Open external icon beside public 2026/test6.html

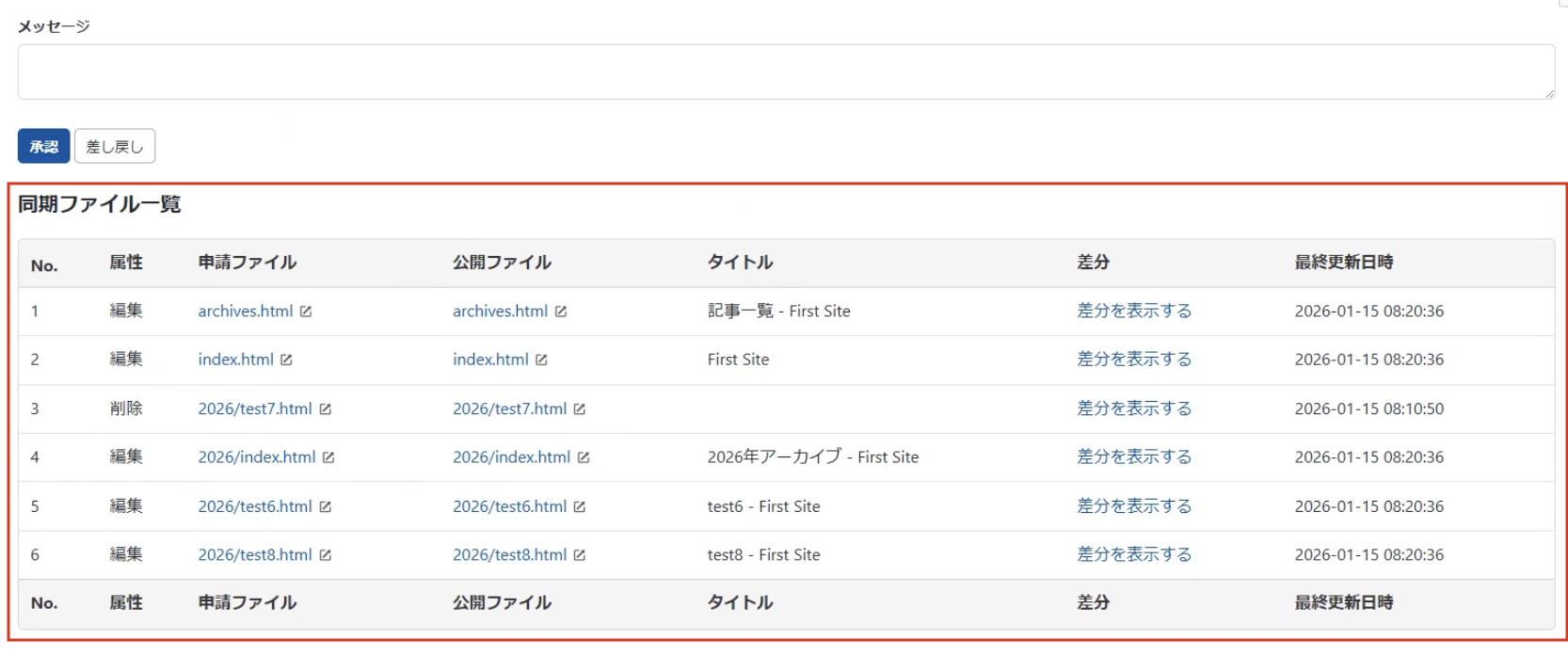[580, 507]
